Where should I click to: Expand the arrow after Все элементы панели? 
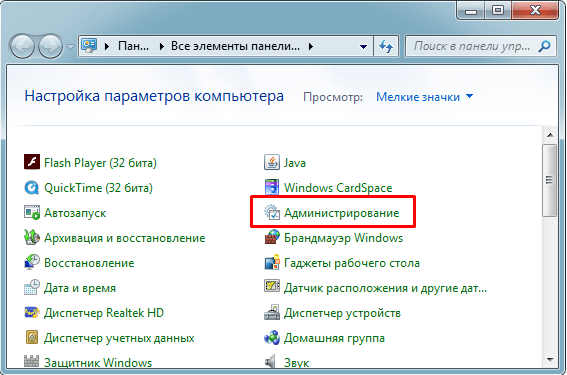click(x=311, y=46)
